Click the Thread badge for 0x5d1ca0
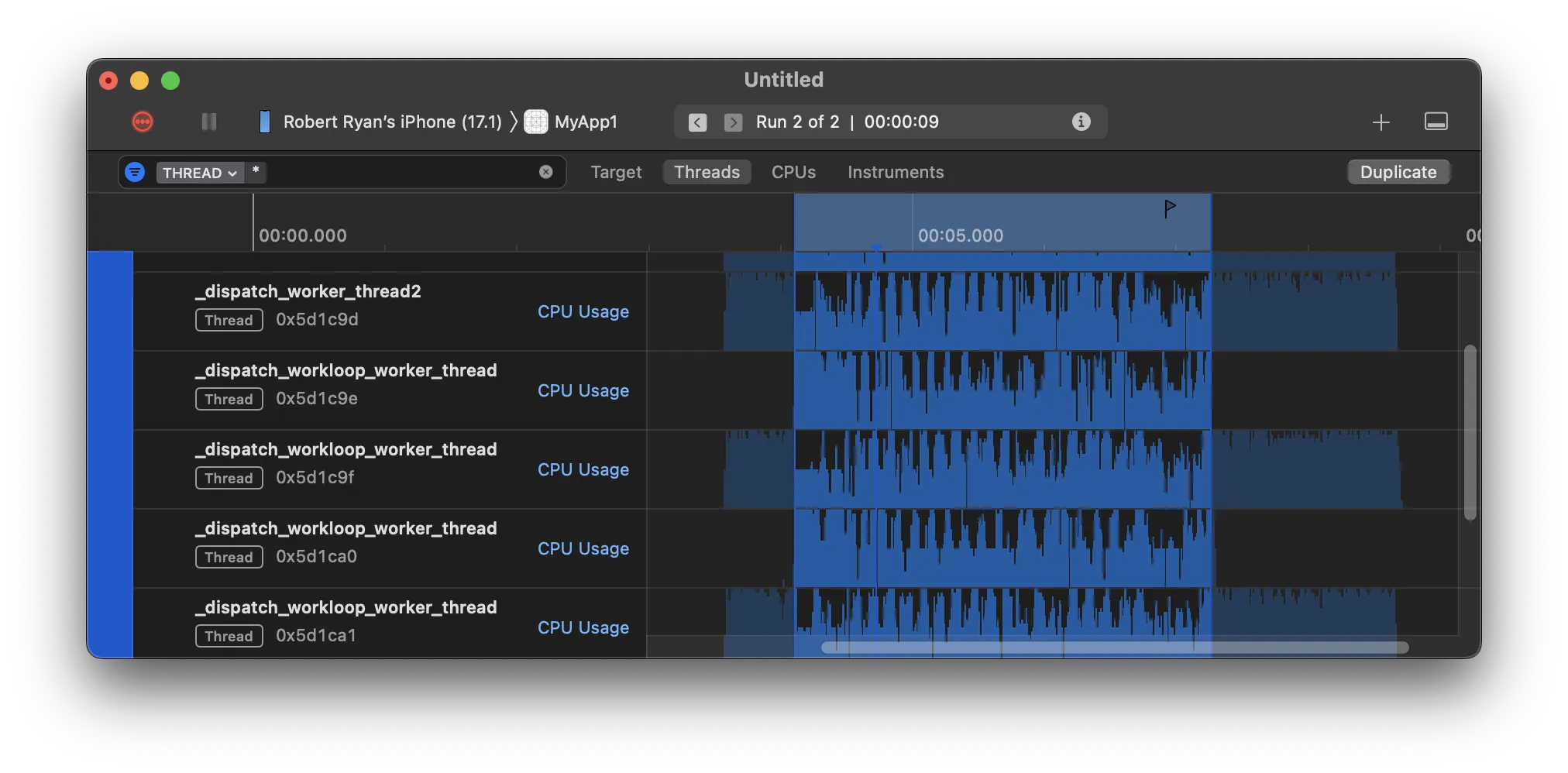1568x773 pixels. [x=229, y=557]
